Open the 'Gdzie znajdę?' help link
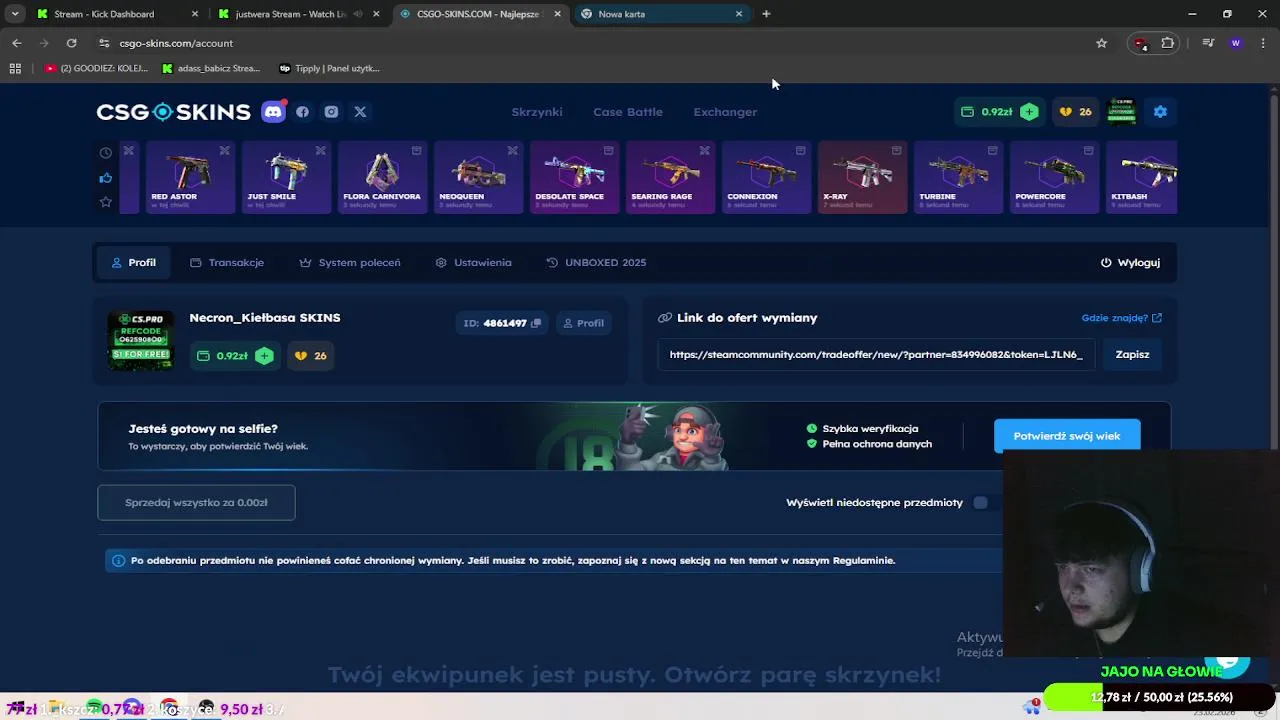The image size is (1280, 720). click(x=1121, y=318)
